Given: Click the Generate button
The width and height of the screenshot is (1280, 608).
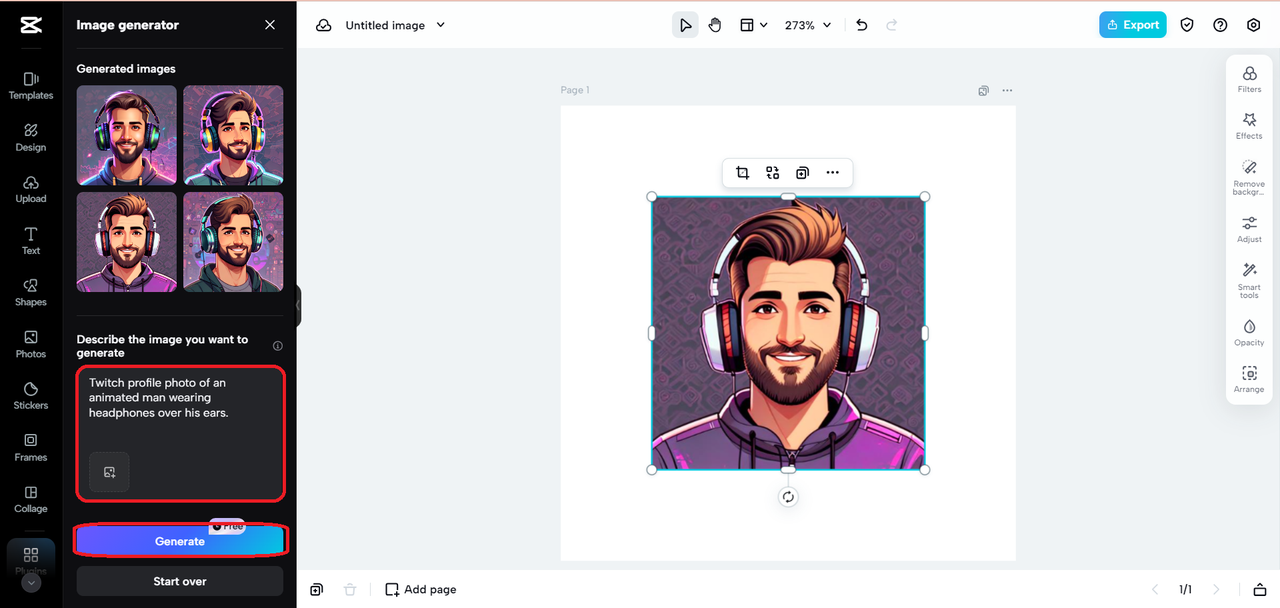Looking at the screenshot, I should [x=180, y=541].
